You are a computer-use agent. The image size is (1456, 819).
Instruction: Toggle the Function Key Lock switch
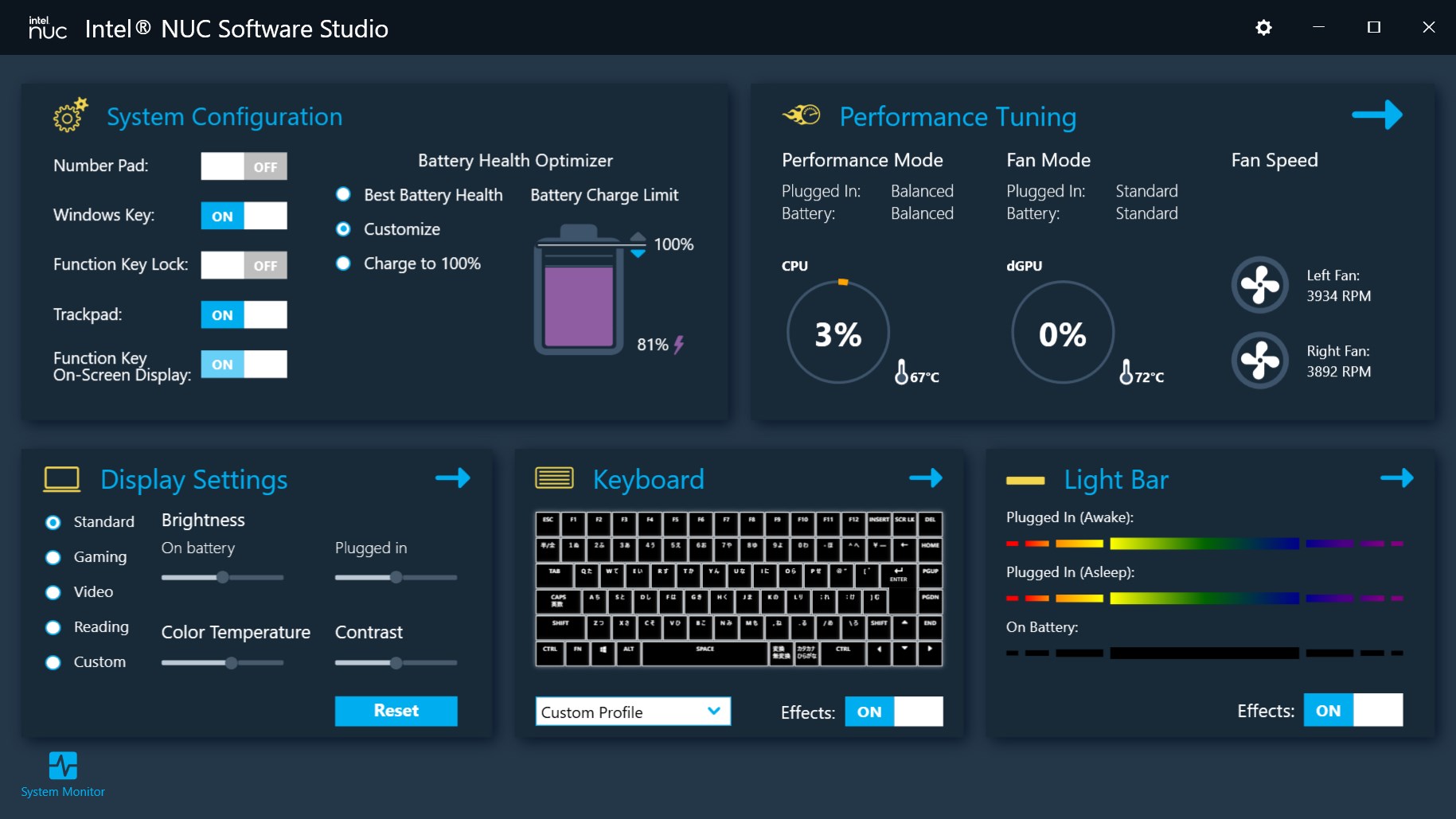[x=244, y=265]
